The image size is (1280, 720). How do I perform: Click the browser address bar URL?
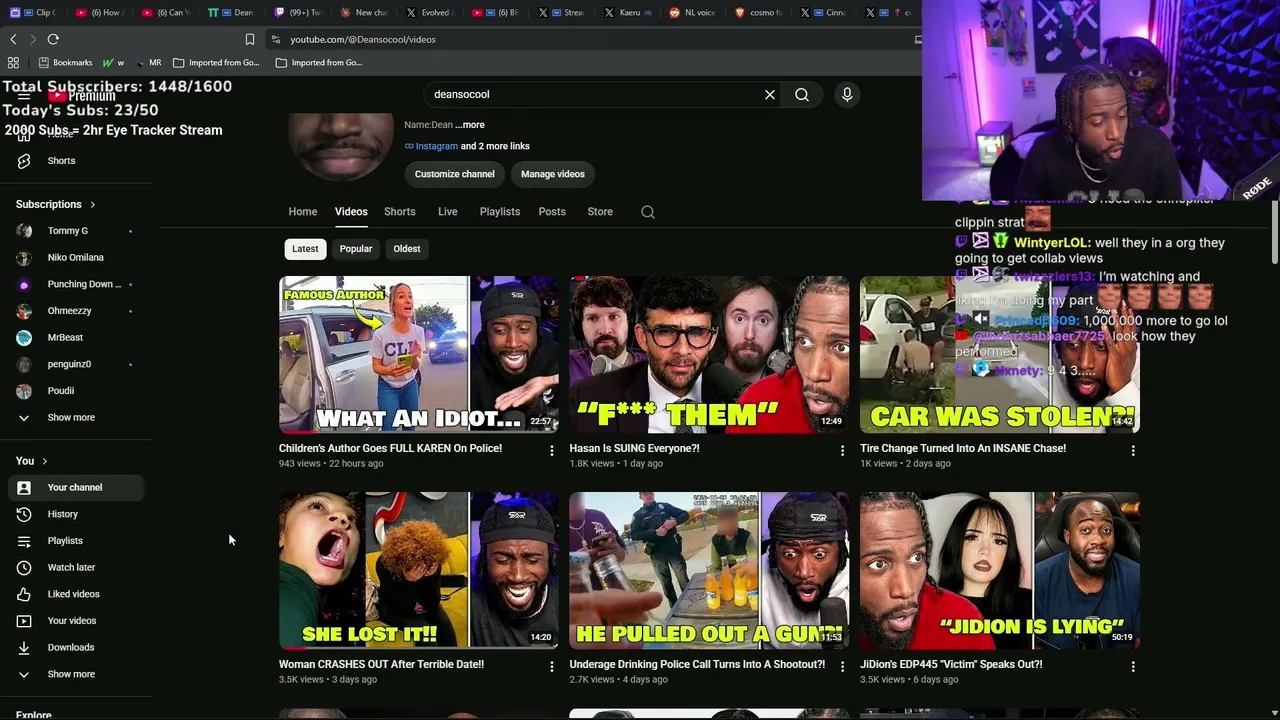363,39
